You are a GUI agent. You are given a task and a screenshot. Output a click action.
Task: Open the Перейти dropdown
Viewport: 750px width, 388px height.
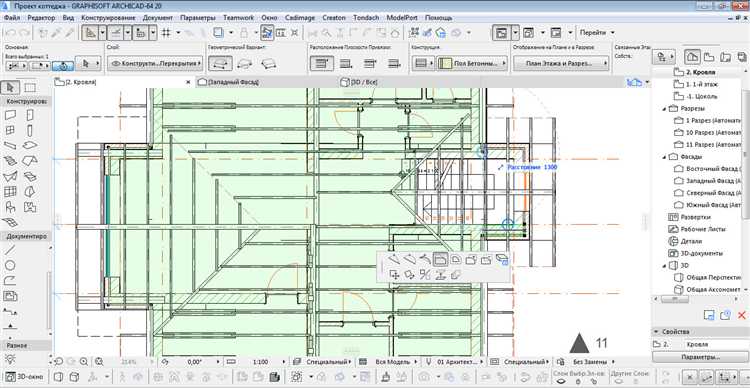(597, 33)
